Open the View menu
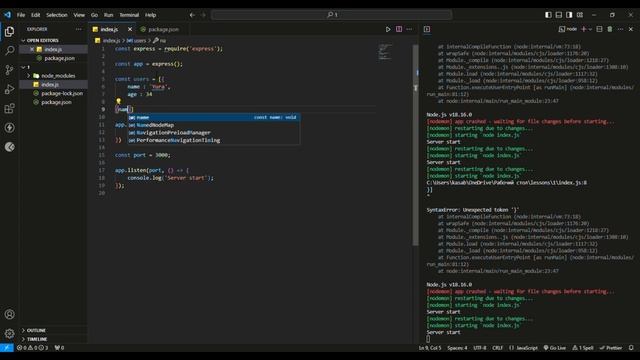 (x=79, y=15)
